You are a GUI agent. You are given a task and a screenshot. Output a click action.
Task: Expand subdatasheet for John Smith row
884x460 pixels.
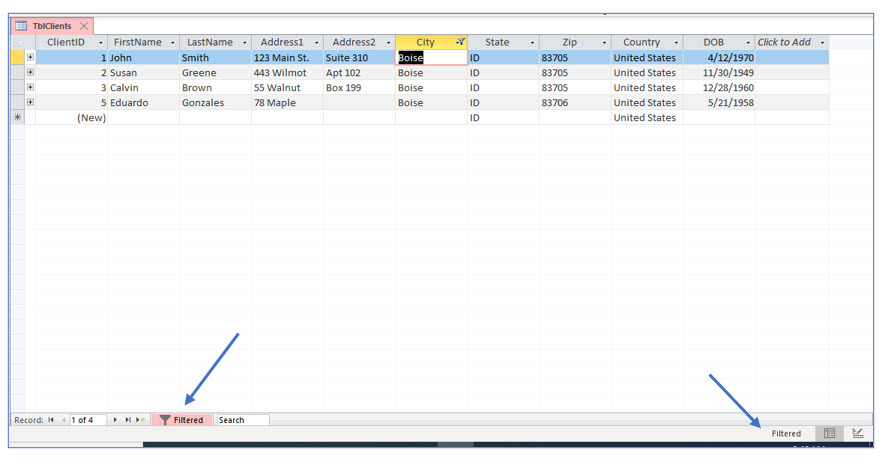[x=30, y=57]
